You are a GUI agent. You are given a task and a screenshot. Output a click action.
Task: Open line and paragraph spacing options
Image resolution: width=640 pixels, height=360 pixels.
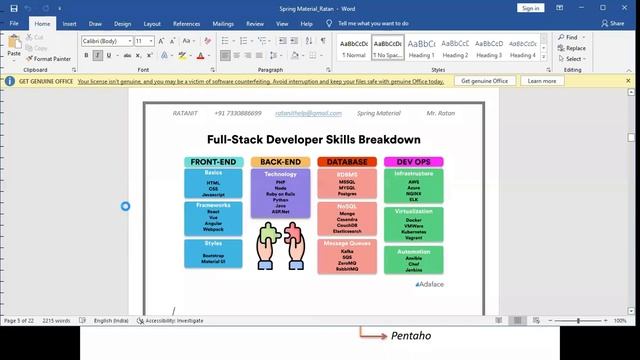click(x=273, y=55)
